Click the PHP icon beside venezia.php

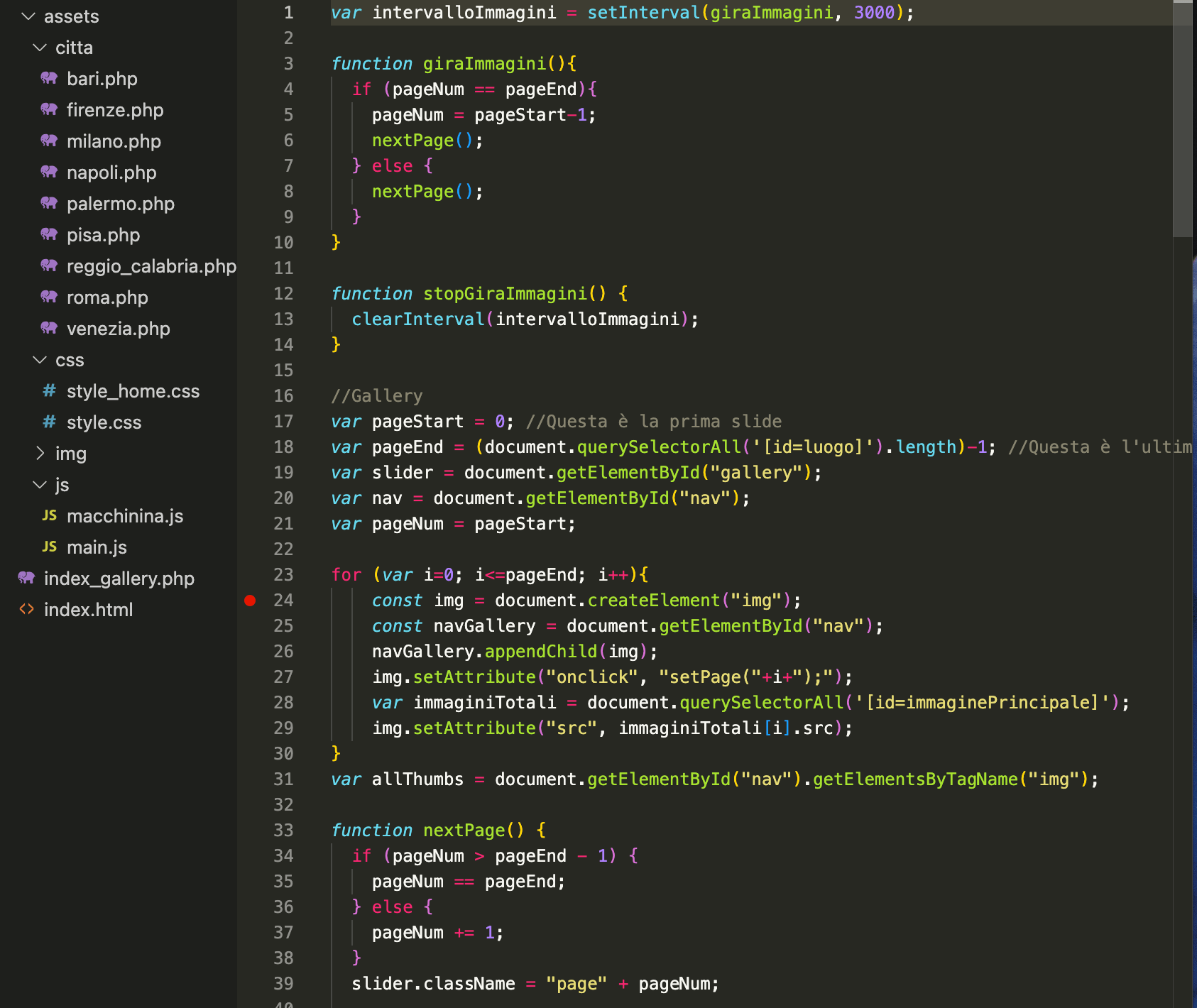49,328
